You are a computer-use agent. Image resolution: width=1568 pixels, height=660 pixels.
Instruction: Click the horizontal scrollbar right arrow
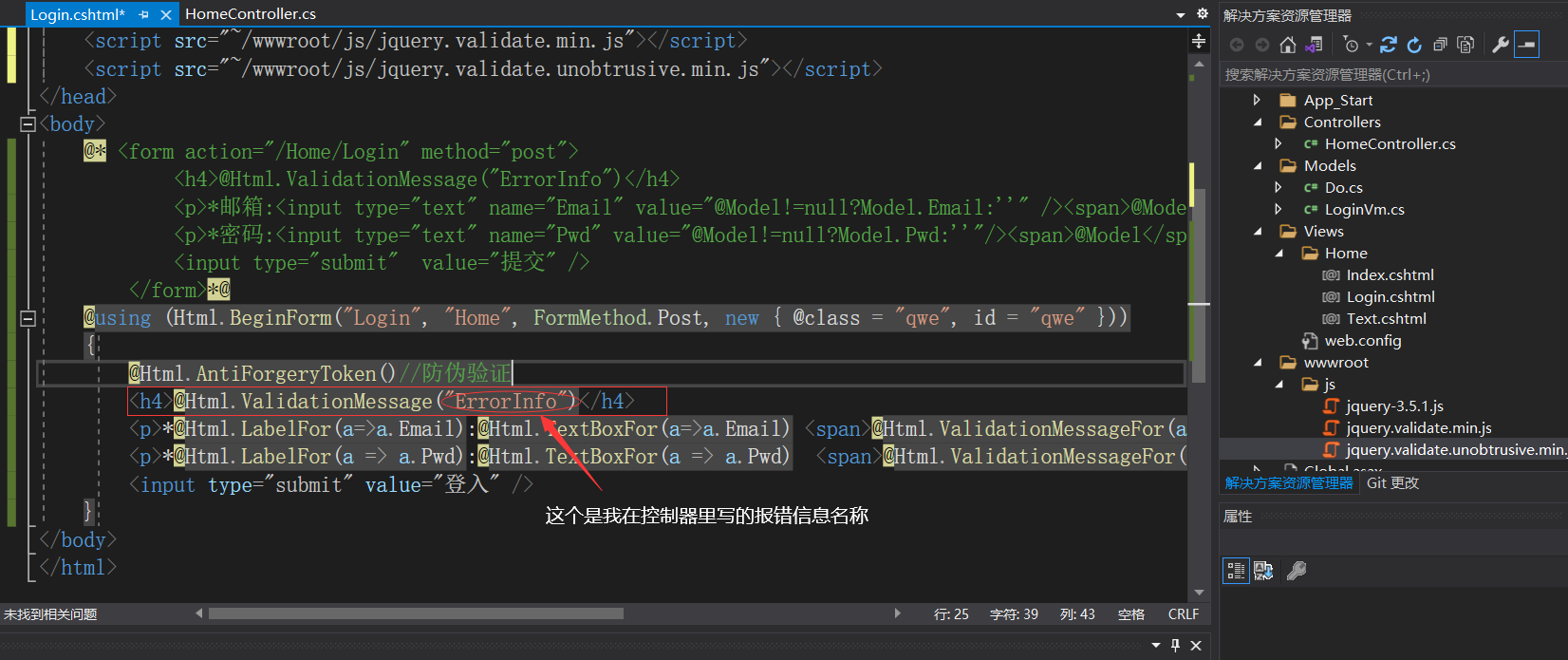coord(897,613)
